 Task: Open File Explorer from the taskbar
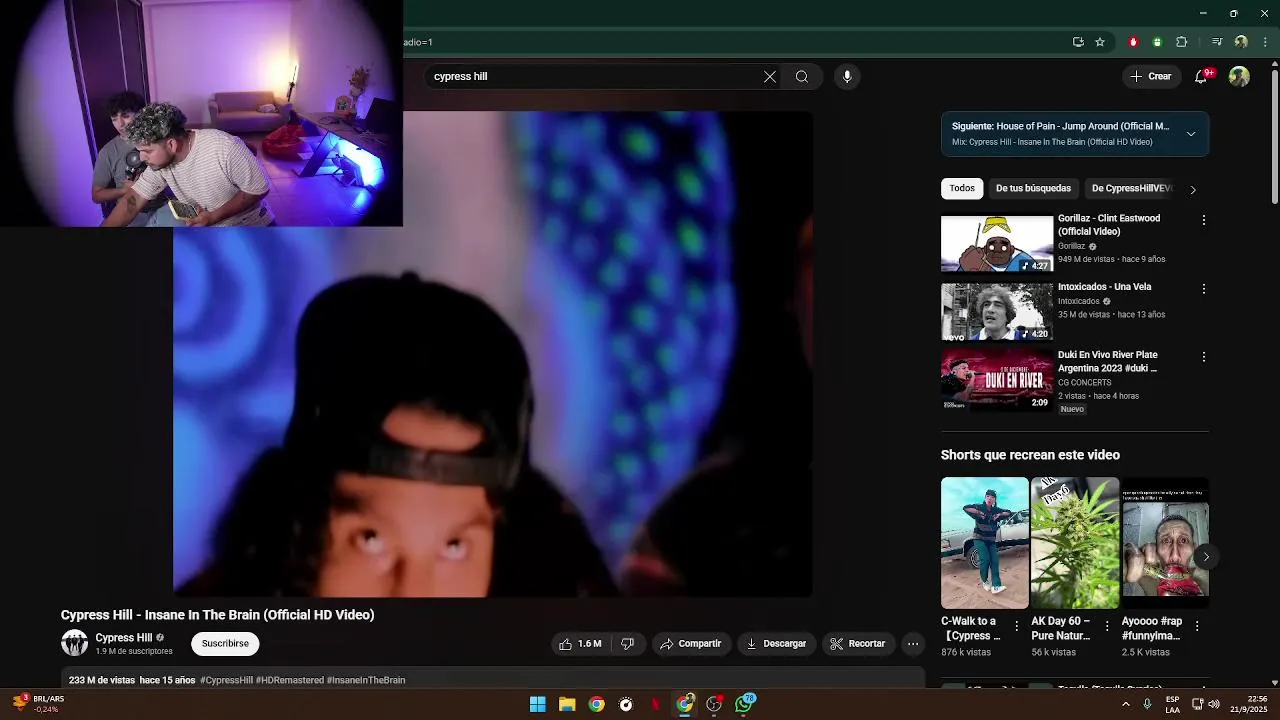click(x=567, y=704)
